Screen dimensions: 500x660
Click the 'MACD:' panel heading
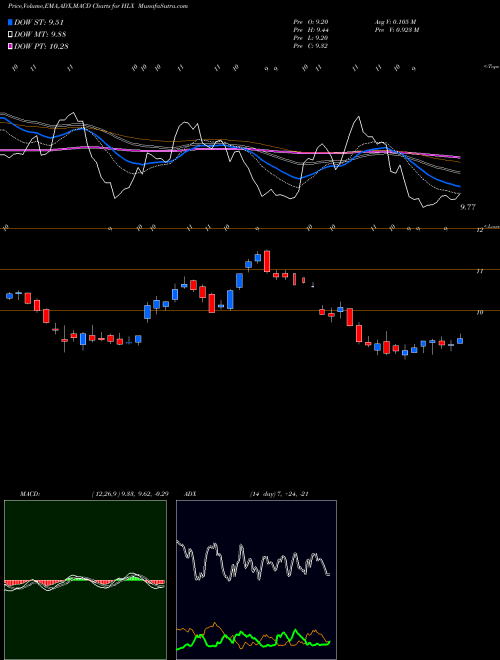pos(29,494)
